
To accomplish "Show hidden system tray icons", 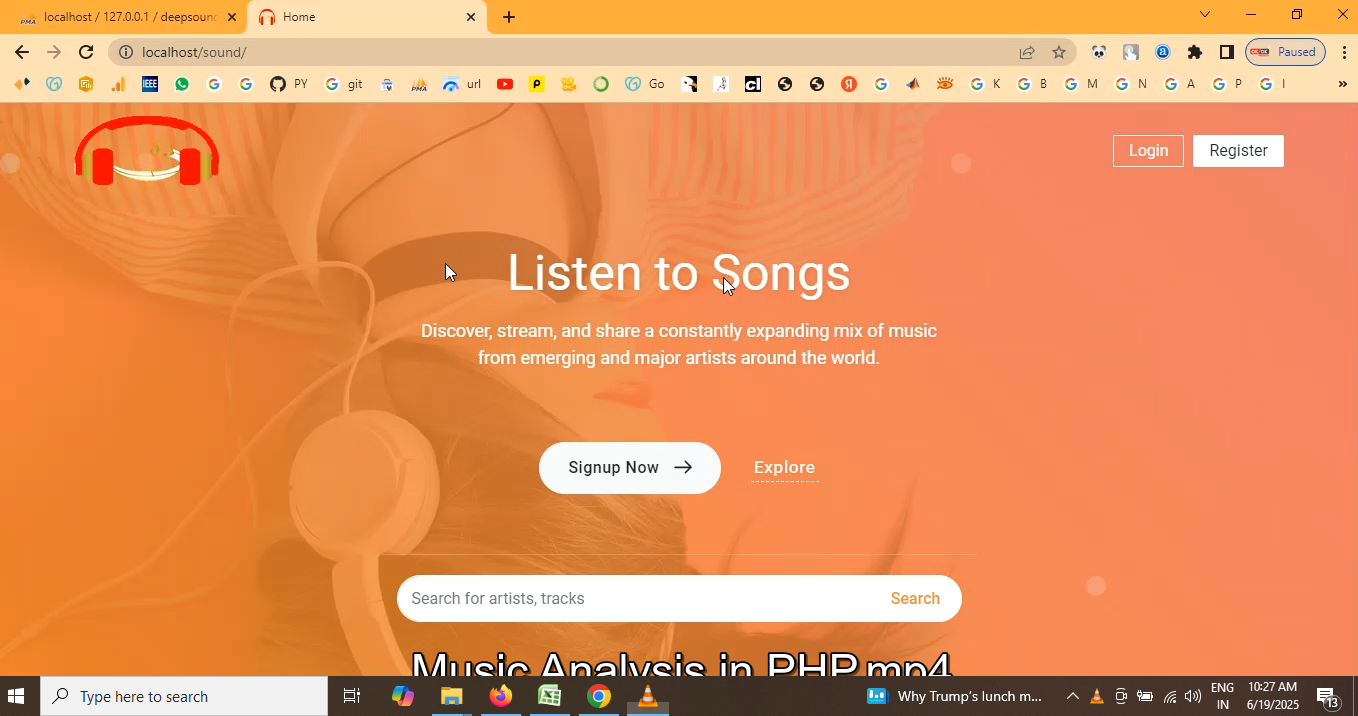I will click(1072, 696).
